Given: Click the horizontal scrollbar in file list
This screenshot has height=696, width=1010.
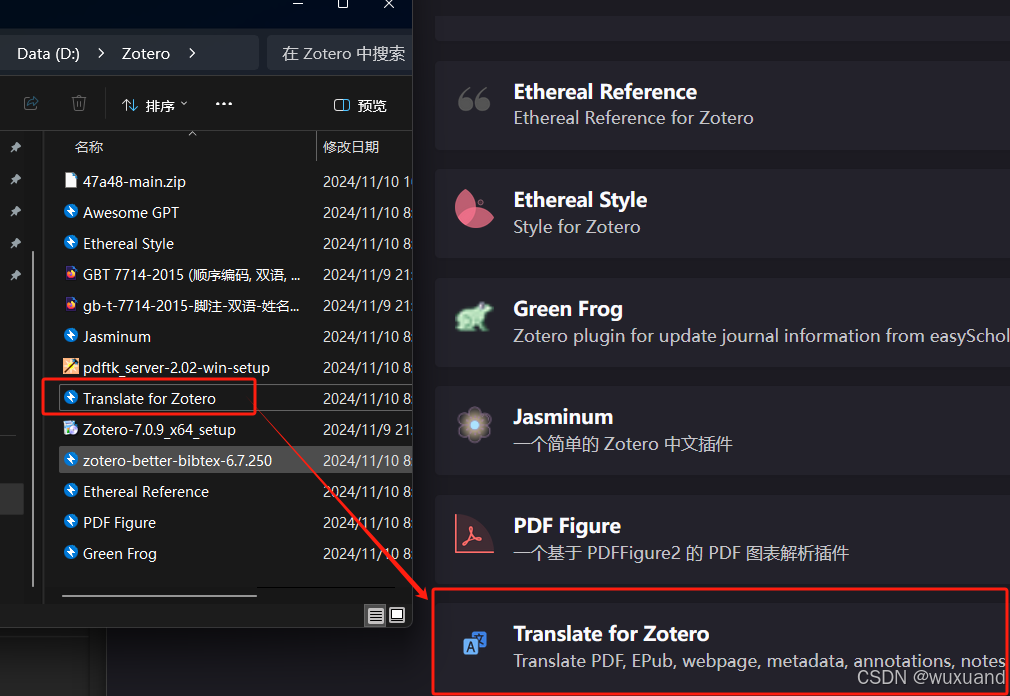Looking at the screenshot, I should 159,596.
